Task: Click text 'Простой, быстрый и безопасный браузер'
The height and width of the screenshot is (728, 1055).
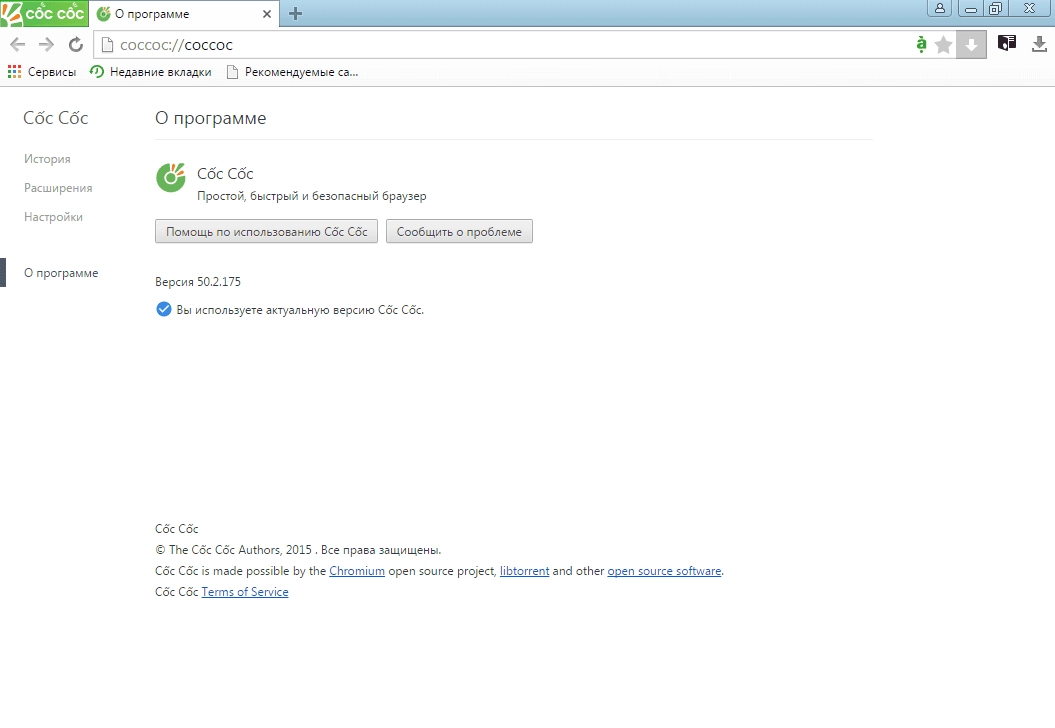Action: 312,196
